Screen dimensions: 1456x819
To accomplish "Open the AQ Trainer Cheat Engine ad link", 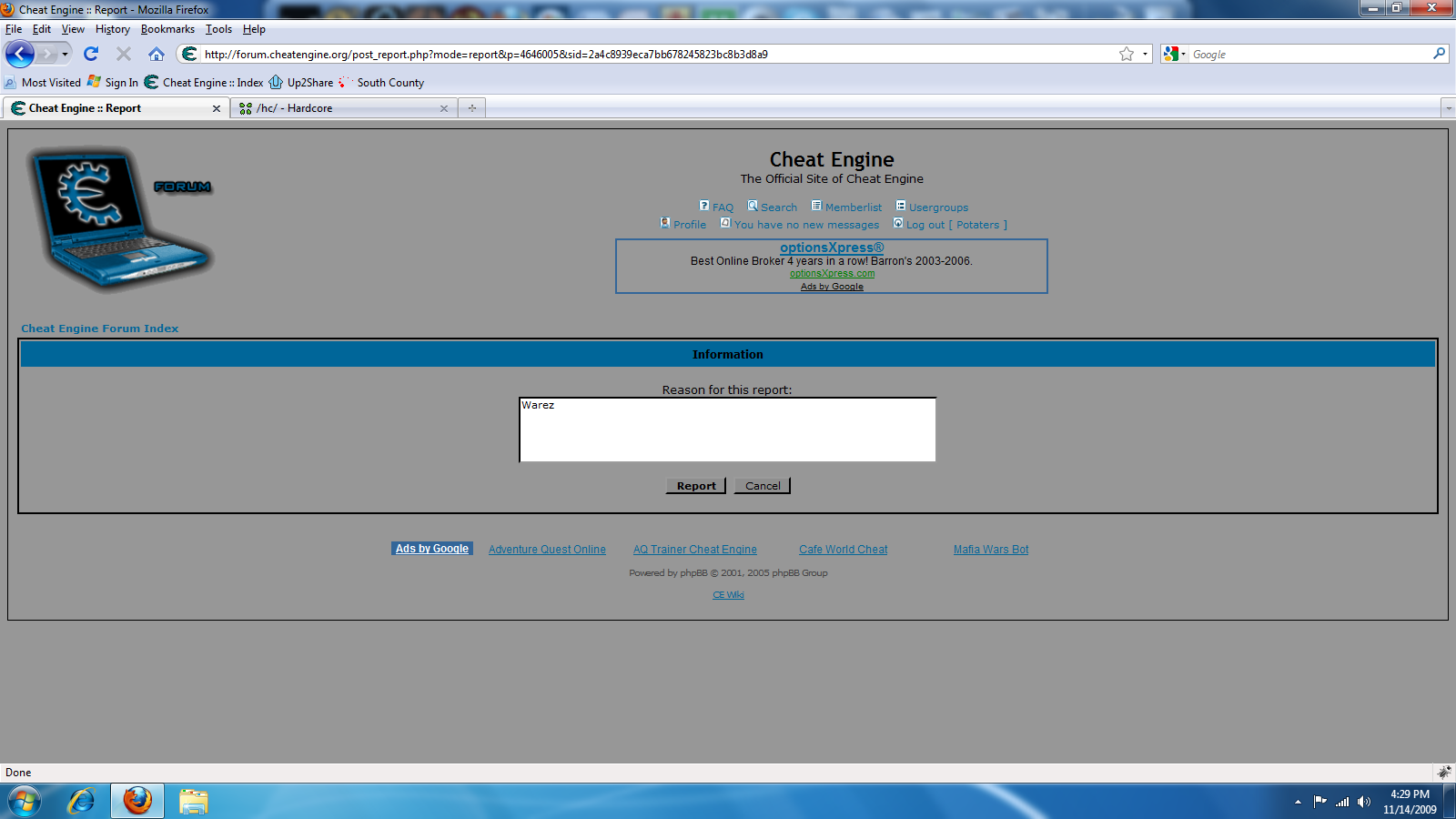I will (x=695, y=550).
